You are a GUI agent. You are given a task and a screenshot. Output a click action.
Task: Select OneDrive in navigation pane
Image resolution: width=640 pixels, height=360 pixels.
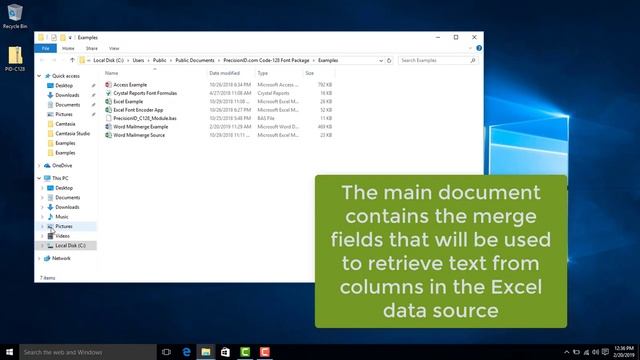click(62, 166)
